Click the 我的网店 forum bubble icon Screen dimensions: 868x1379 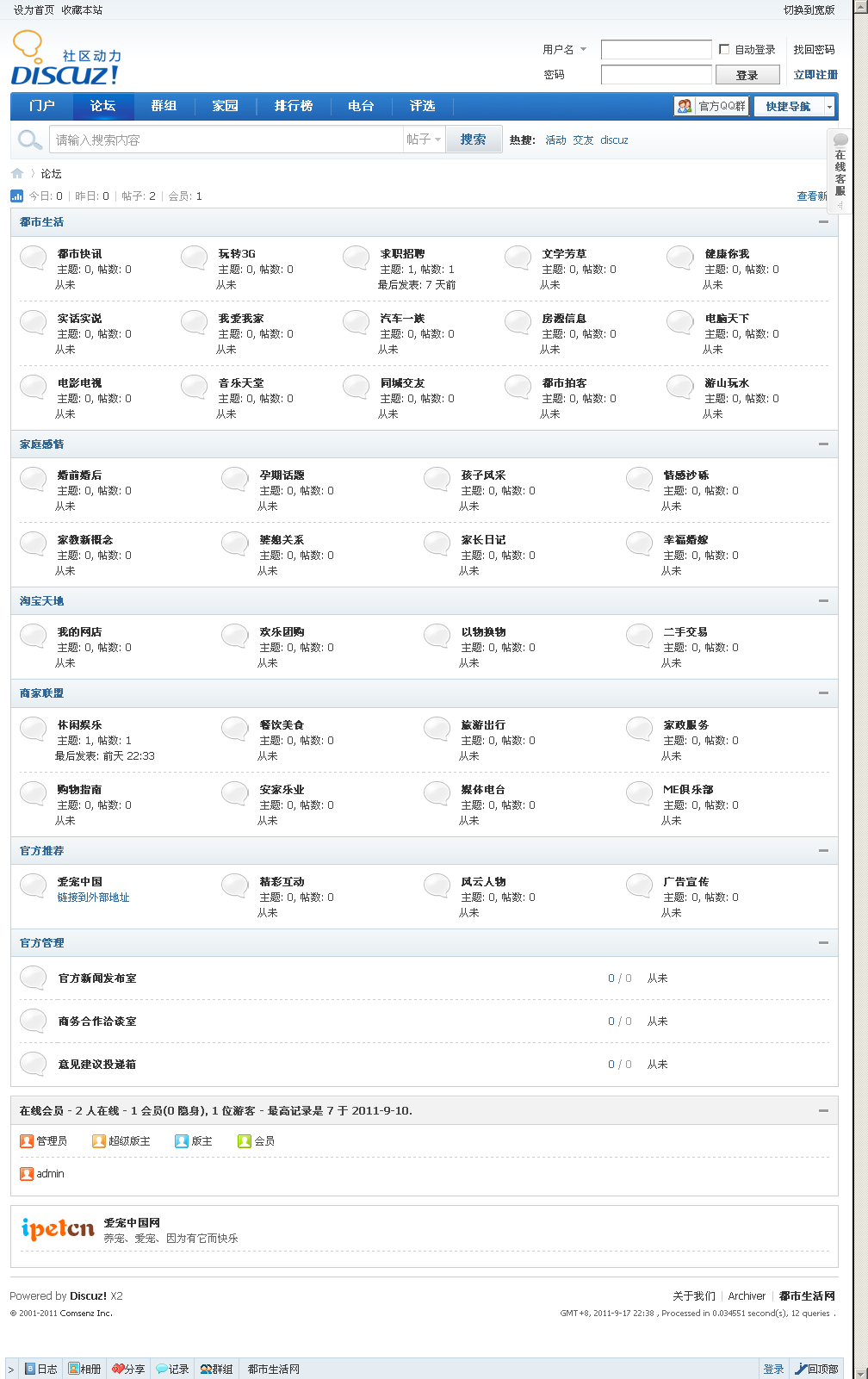[34, 636]
